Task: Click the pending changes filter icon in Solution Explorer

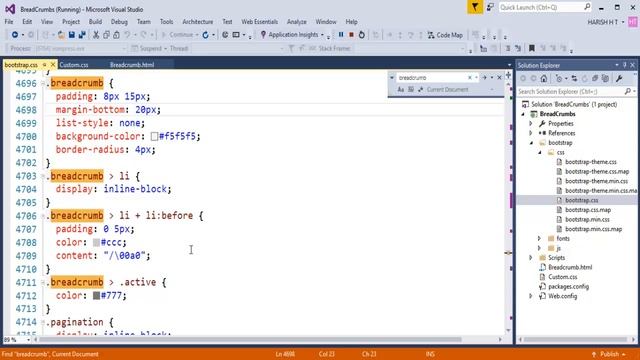Action: (560, 78)
